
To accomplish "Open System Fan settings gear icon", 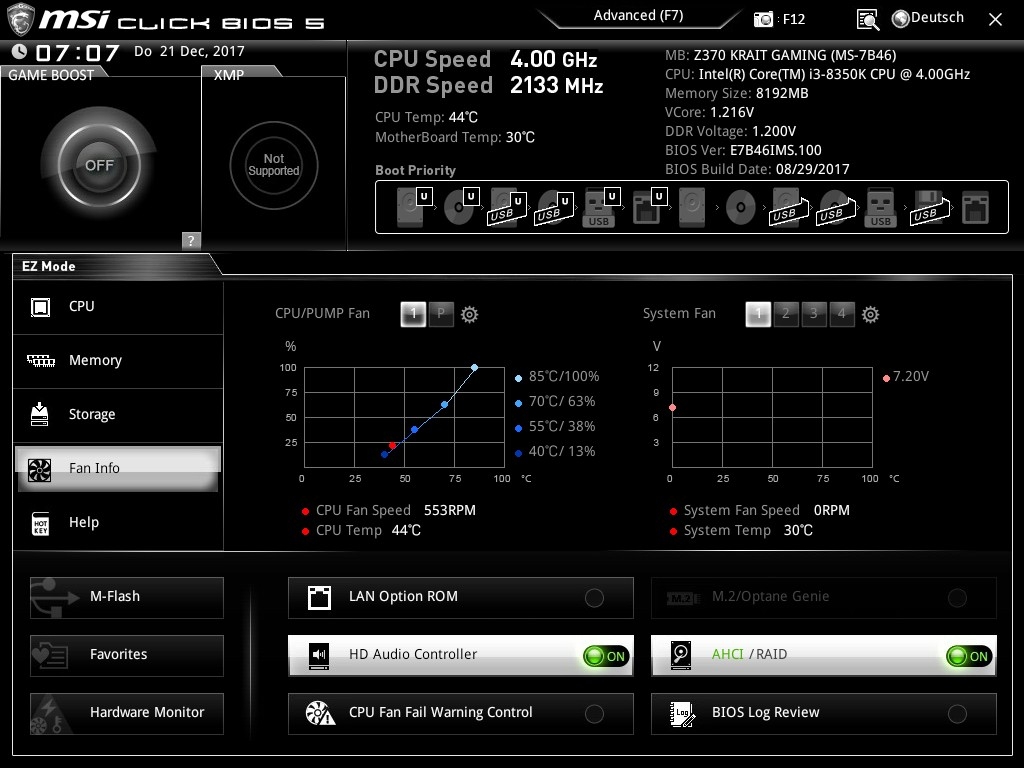I will point(870,314).
